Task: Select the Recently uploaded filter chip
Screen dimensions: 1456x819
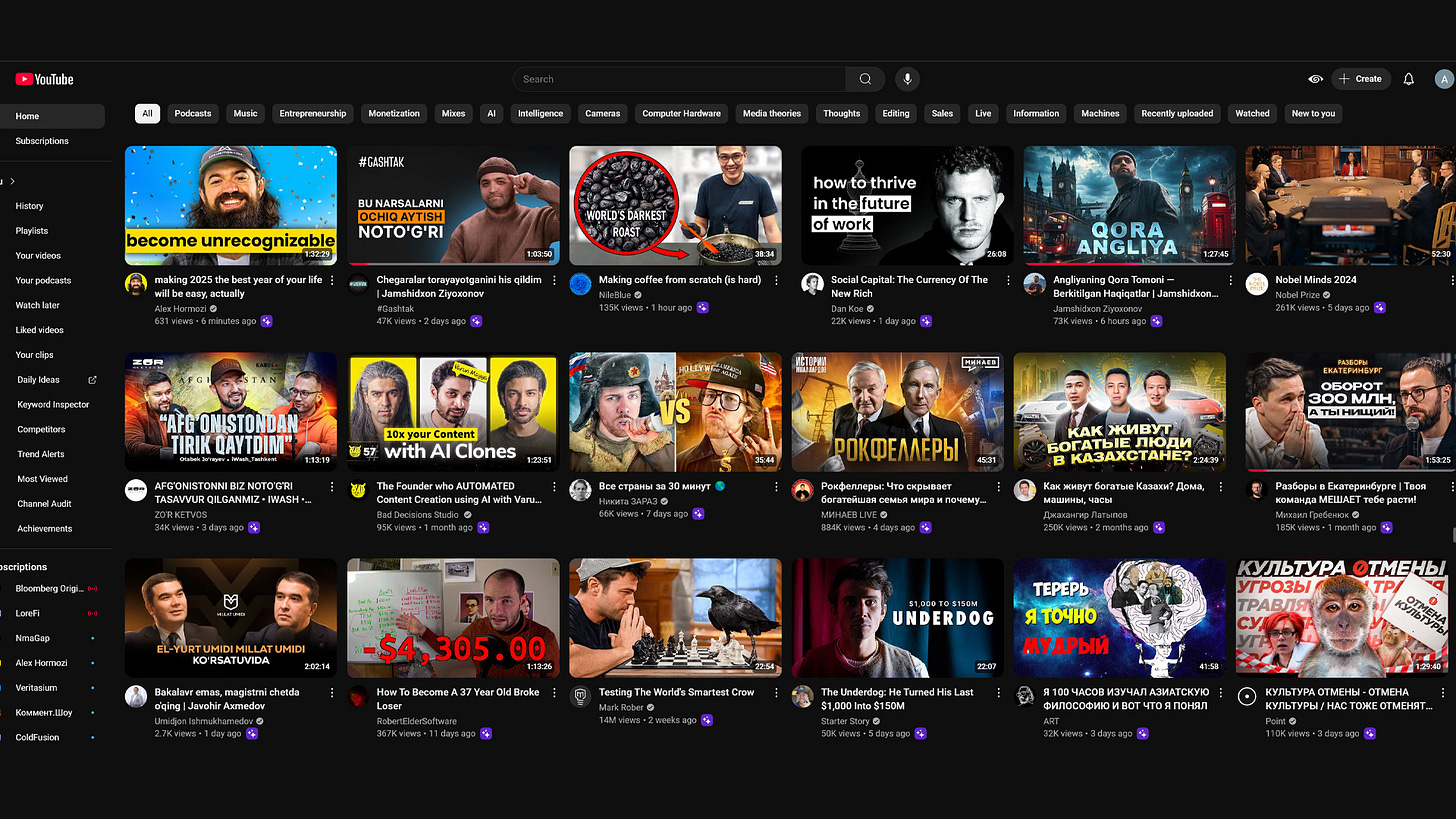Action: pyautogui.click(x=1177, y=114)
